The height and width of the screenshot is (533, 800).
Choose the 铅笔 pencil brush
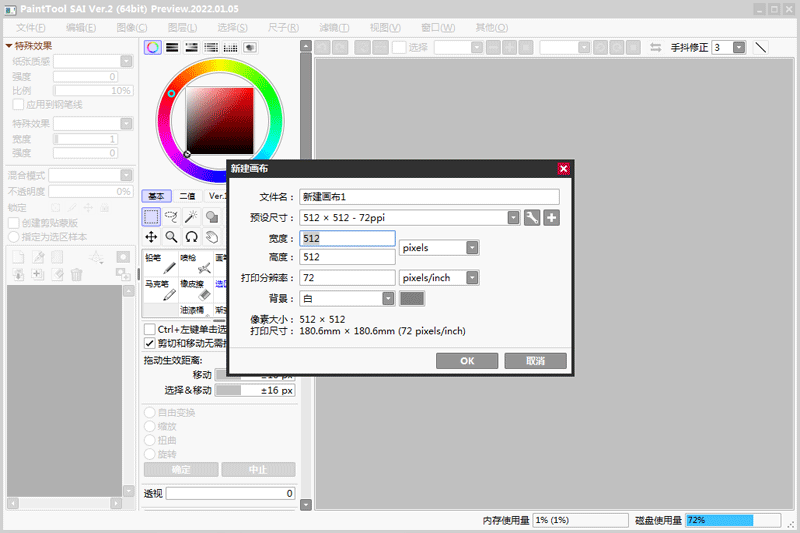click(160, 263)
